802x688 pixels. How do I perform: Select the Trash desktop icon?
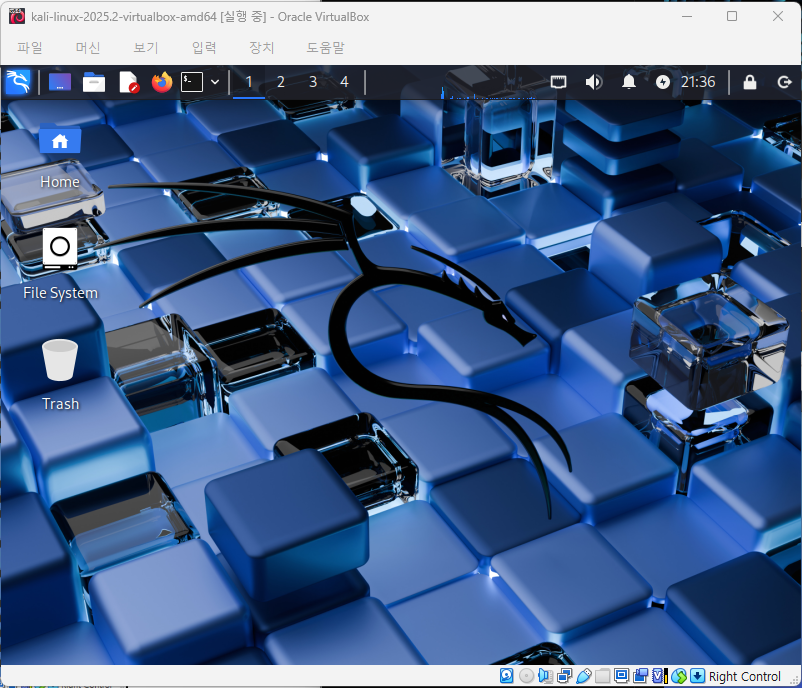click(x=60, y=375)
